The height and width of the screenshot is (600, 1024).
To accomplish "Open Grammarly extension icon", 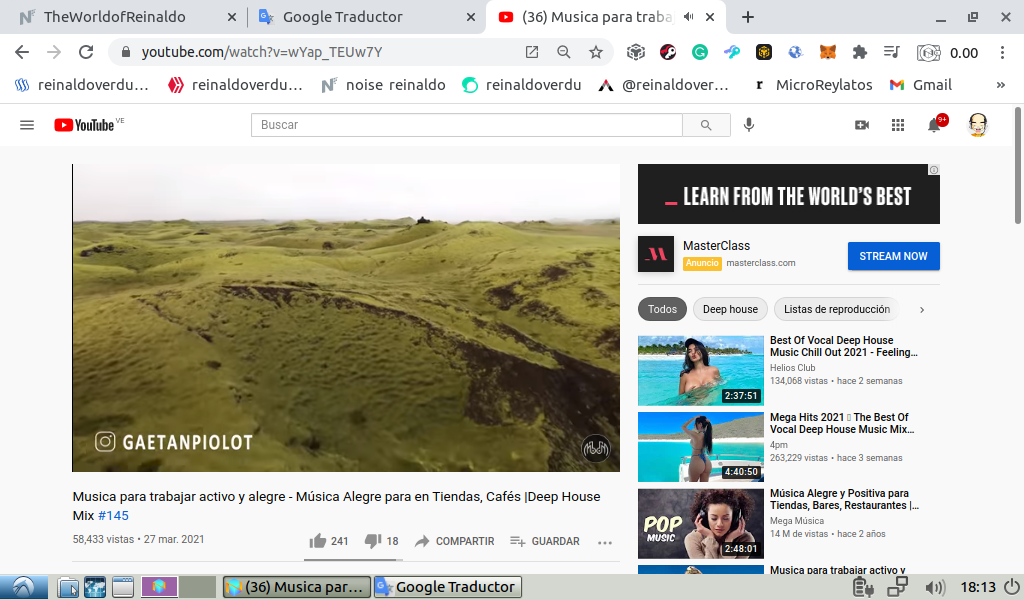I will 699,52.
